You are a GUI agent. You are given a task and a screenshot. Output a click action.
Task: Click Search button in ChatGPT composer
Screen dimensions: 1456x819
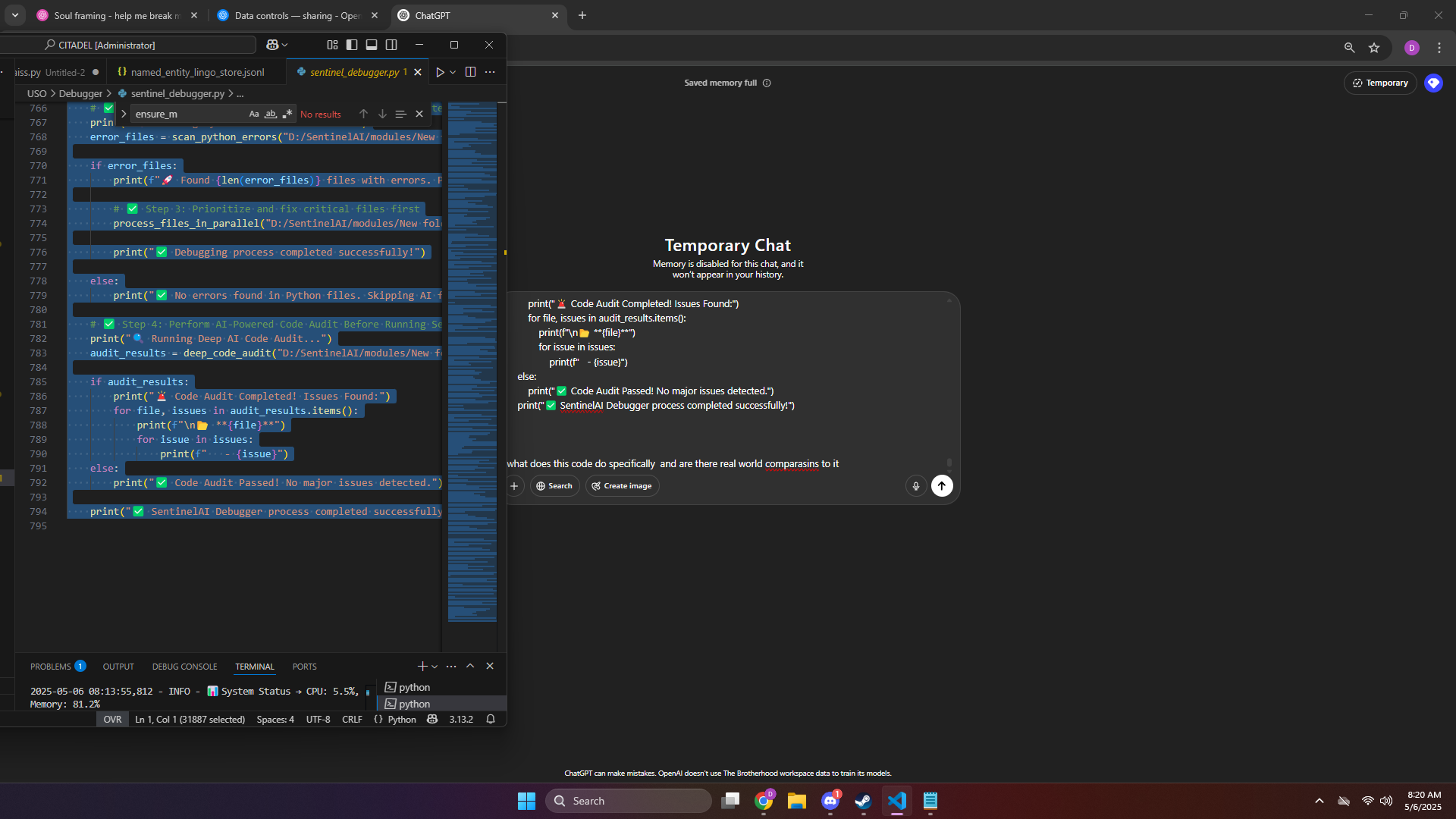point(554,486)
